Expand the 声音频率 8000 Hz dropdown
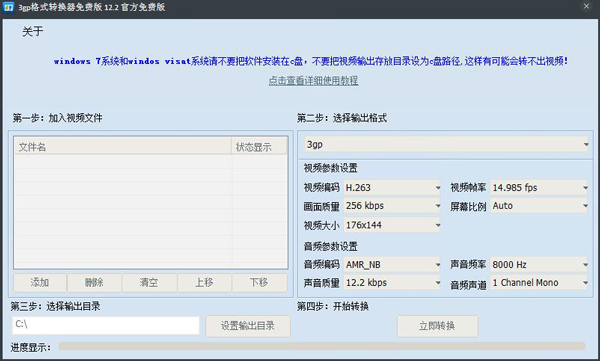 click(x=539, y=265)
